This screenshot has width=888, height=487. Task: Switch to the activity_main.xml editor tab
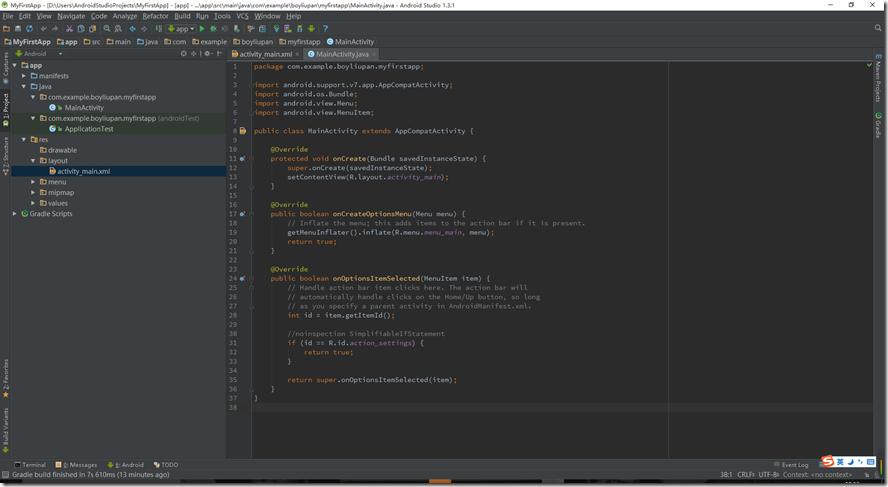265,54
